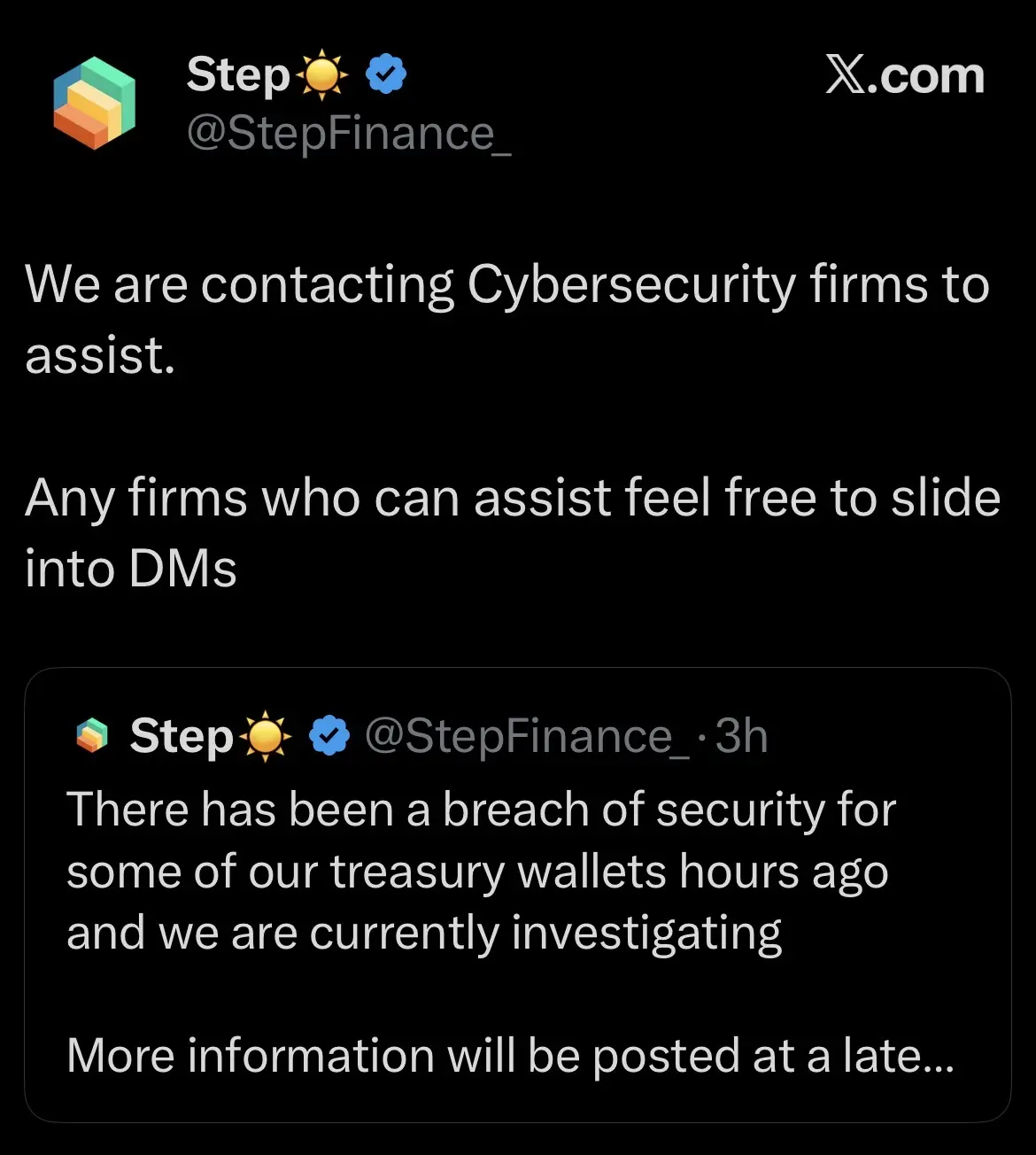1036x1155 pixels.
Task: Open the small Step avatar in the quoted post
Action: tap(92, 736)
